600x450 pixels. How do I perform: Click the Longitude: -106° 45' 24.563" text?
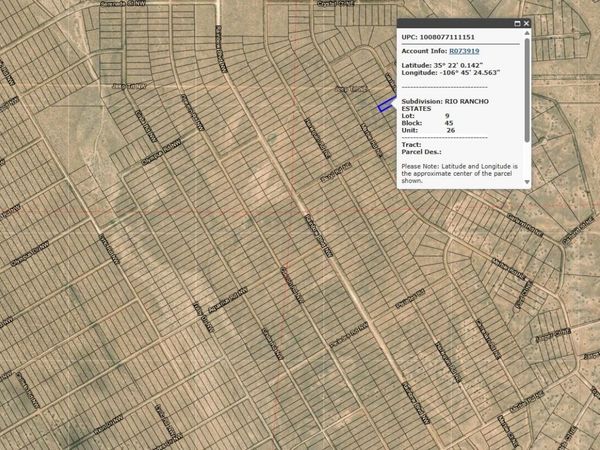(x=451, y=72)
